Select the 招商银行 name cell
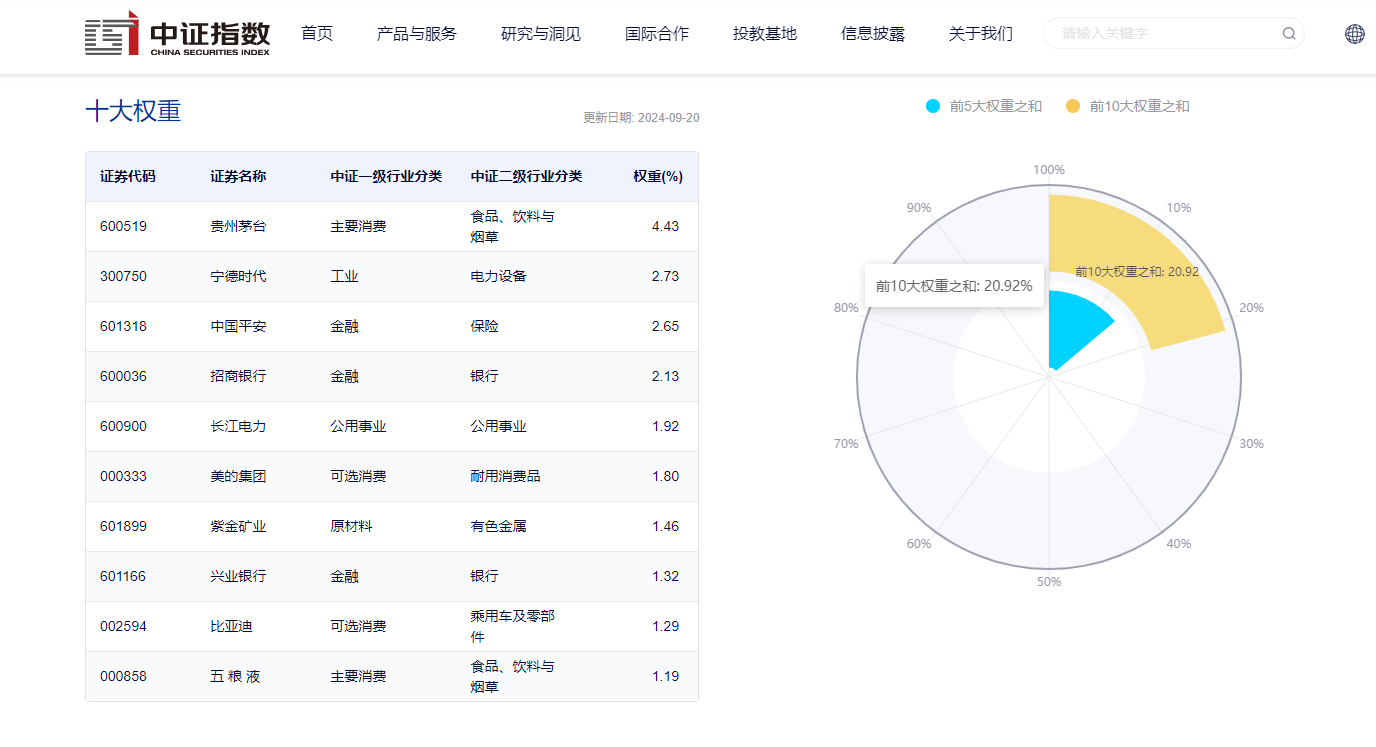 [x=238, y=376]
